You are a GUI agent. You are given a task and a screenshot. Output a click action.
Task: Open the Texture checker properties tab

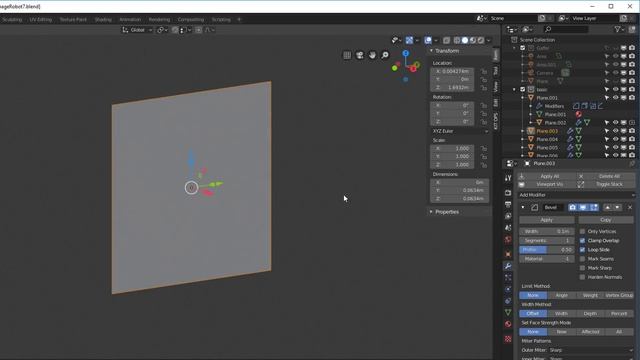click(x=508, y=339)
